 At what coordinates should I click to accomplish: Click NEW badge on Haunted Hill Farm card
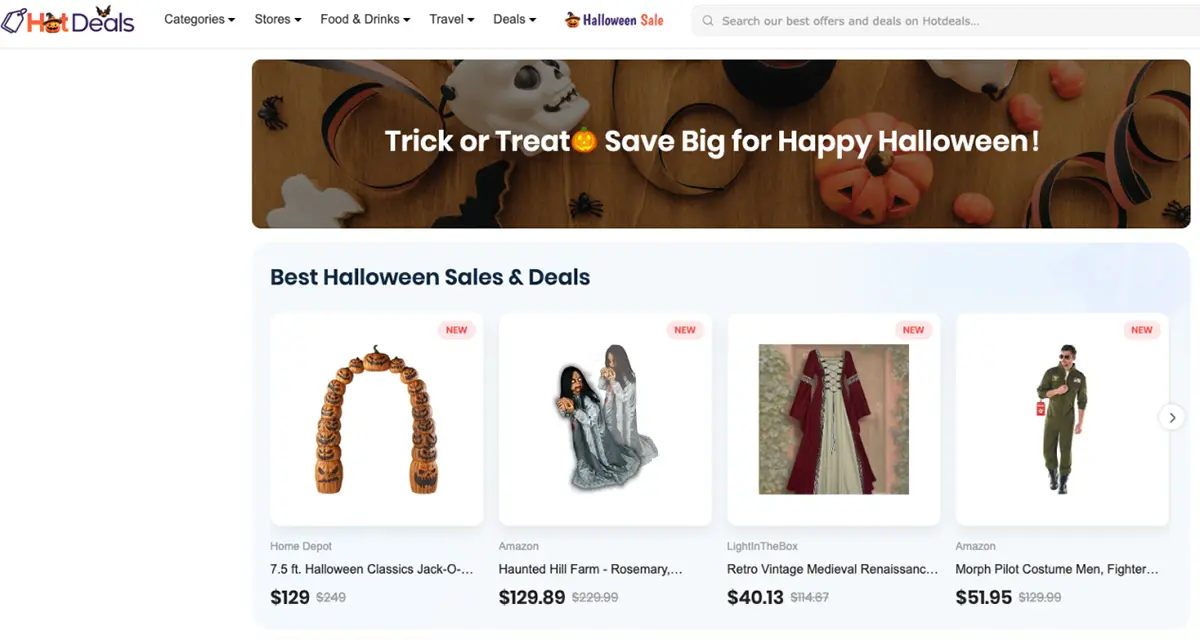(x=685, y=330)
